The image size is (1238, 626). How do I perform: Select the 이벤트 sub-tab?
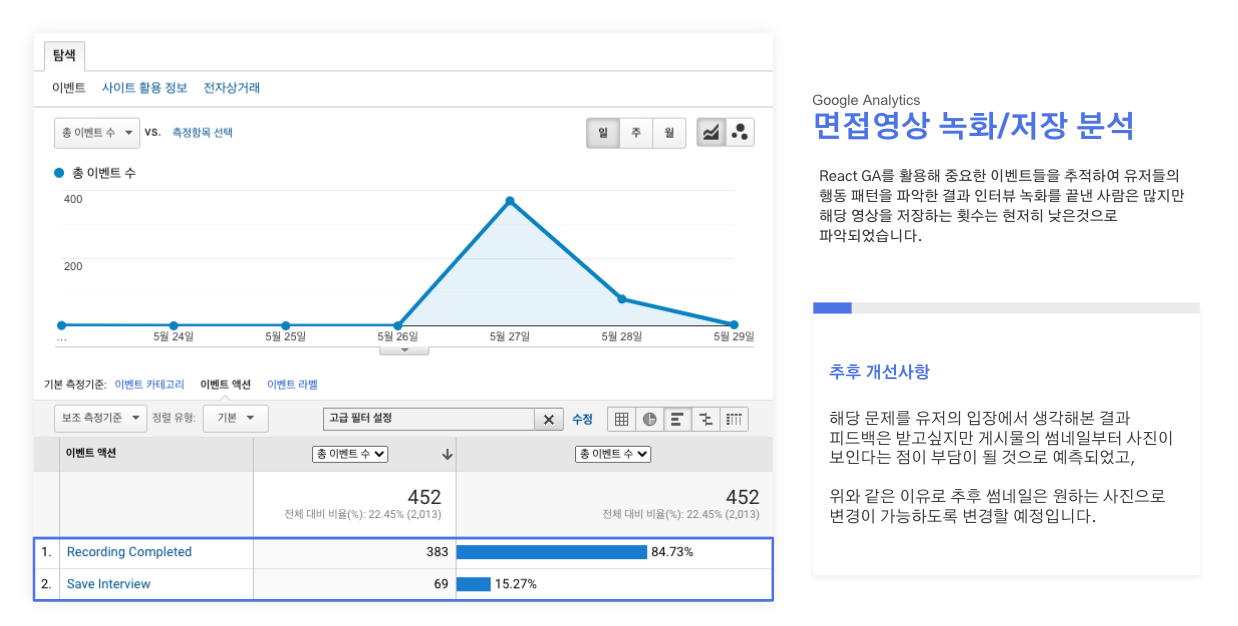[69, 88]
